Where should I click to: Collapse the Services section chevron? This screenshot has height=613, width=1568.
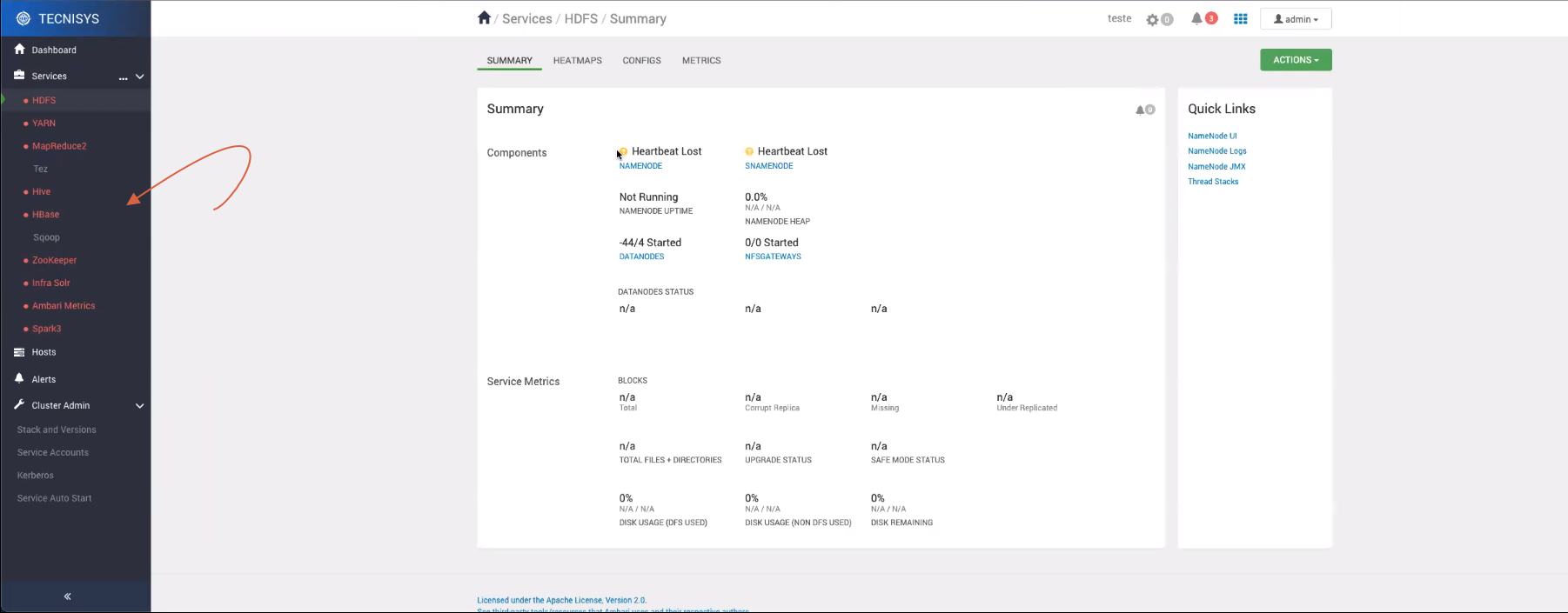click(139, 77)
